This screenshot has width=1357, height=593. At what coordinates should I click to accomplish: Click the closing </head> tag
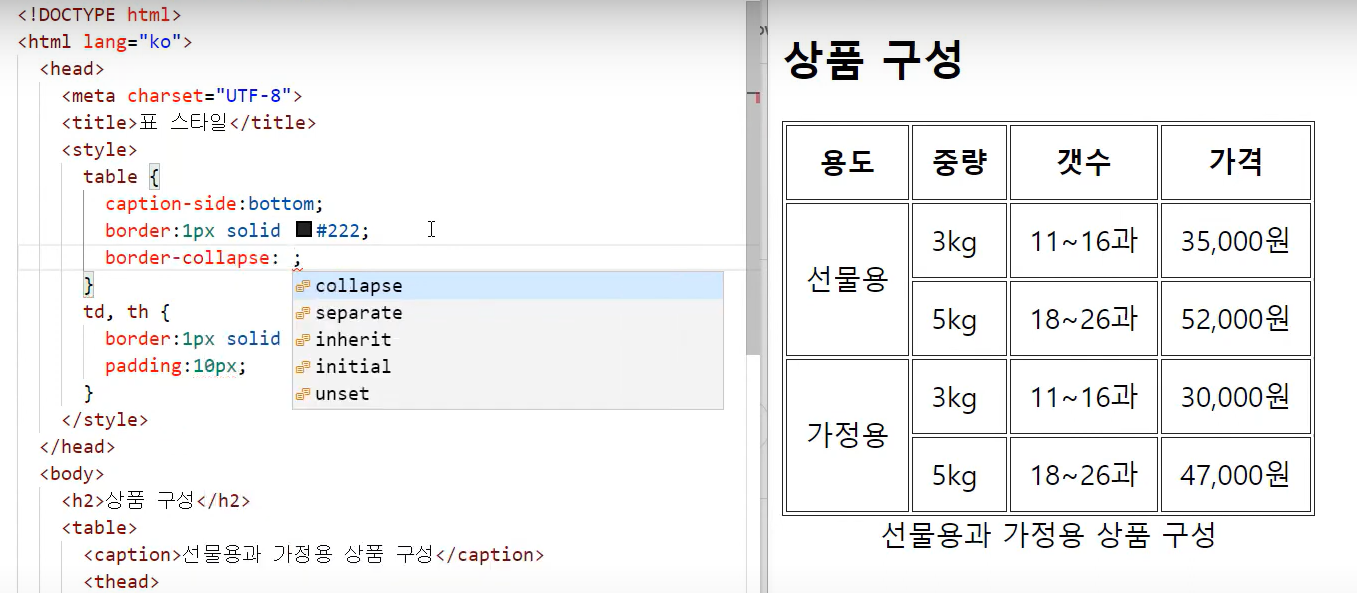pyautogui.click(x=78, y=447)
